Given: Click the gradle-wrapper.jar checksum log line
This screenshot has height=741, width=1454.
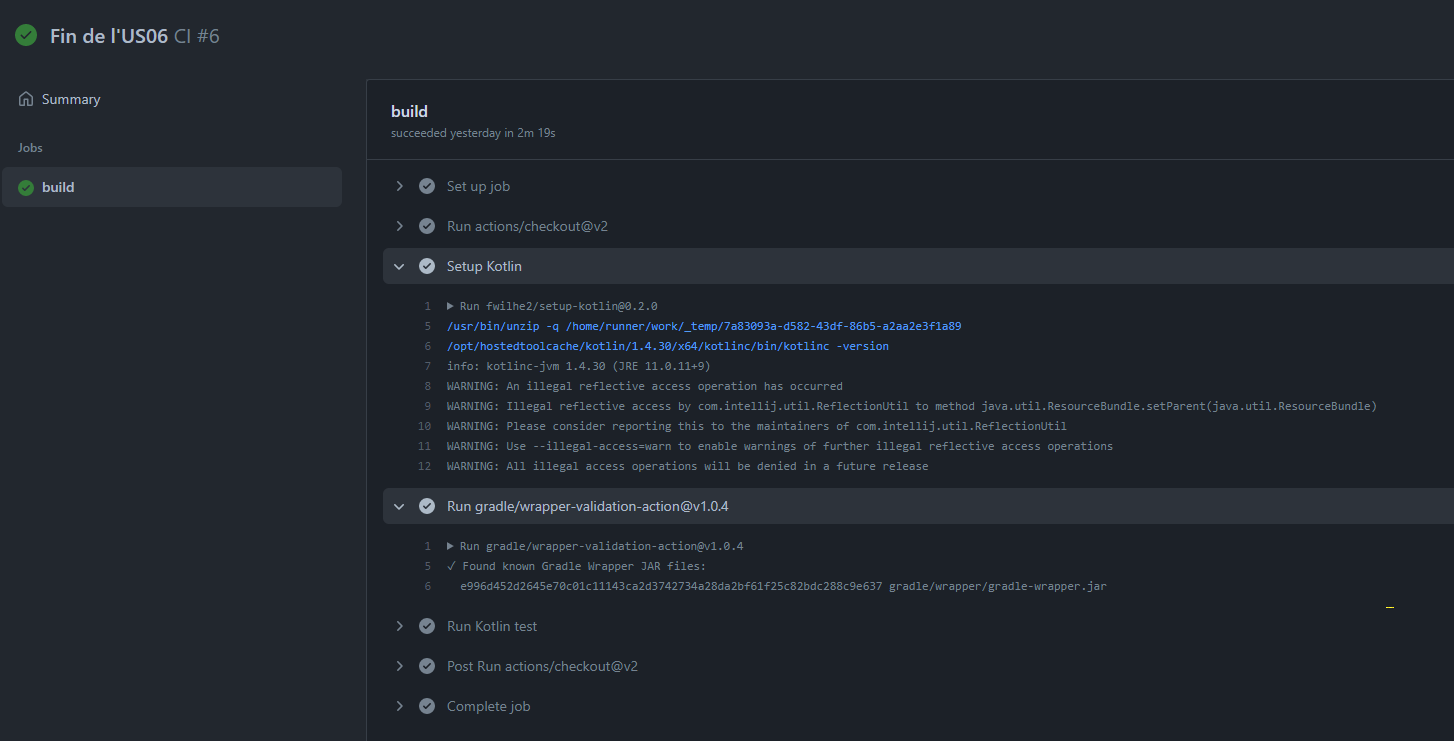Looking at the screenshot, I should point(783,586).
